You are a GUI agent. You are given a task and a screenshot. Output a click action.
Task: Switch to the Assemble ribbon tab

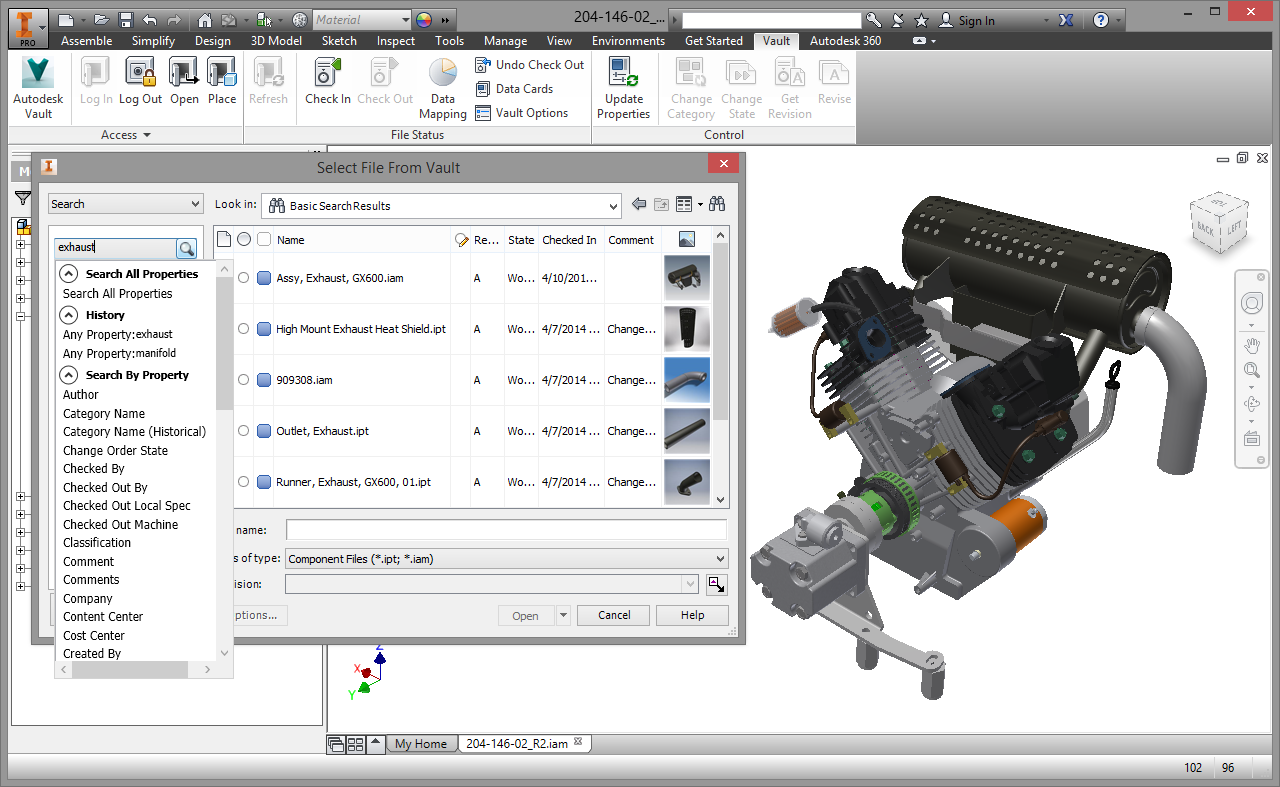point(87,41)
